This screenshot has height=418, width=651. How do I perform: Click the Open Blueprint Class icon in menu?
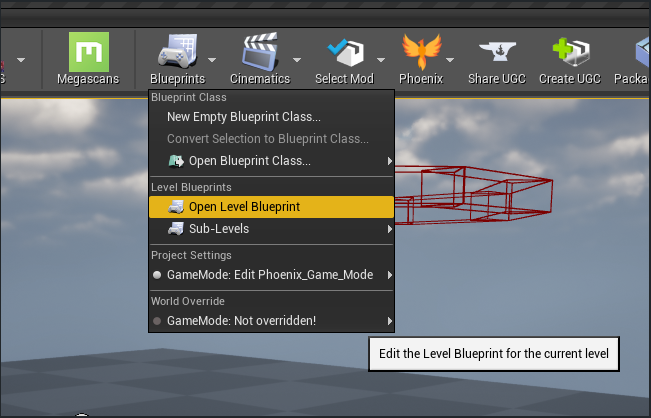[176, 161]
